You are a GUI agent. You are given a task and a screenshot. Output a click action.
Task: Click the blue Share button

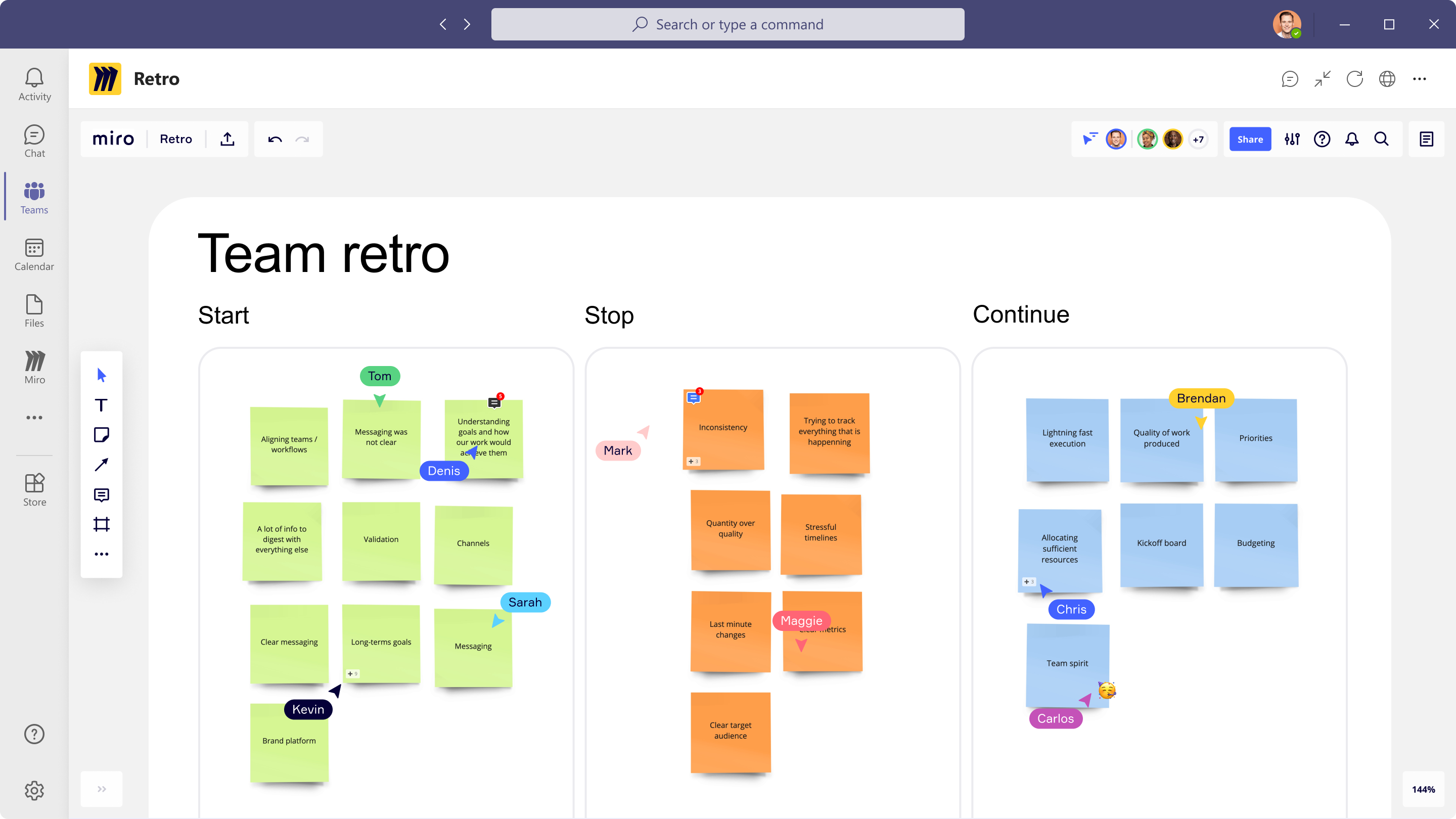pos(1250,139)
